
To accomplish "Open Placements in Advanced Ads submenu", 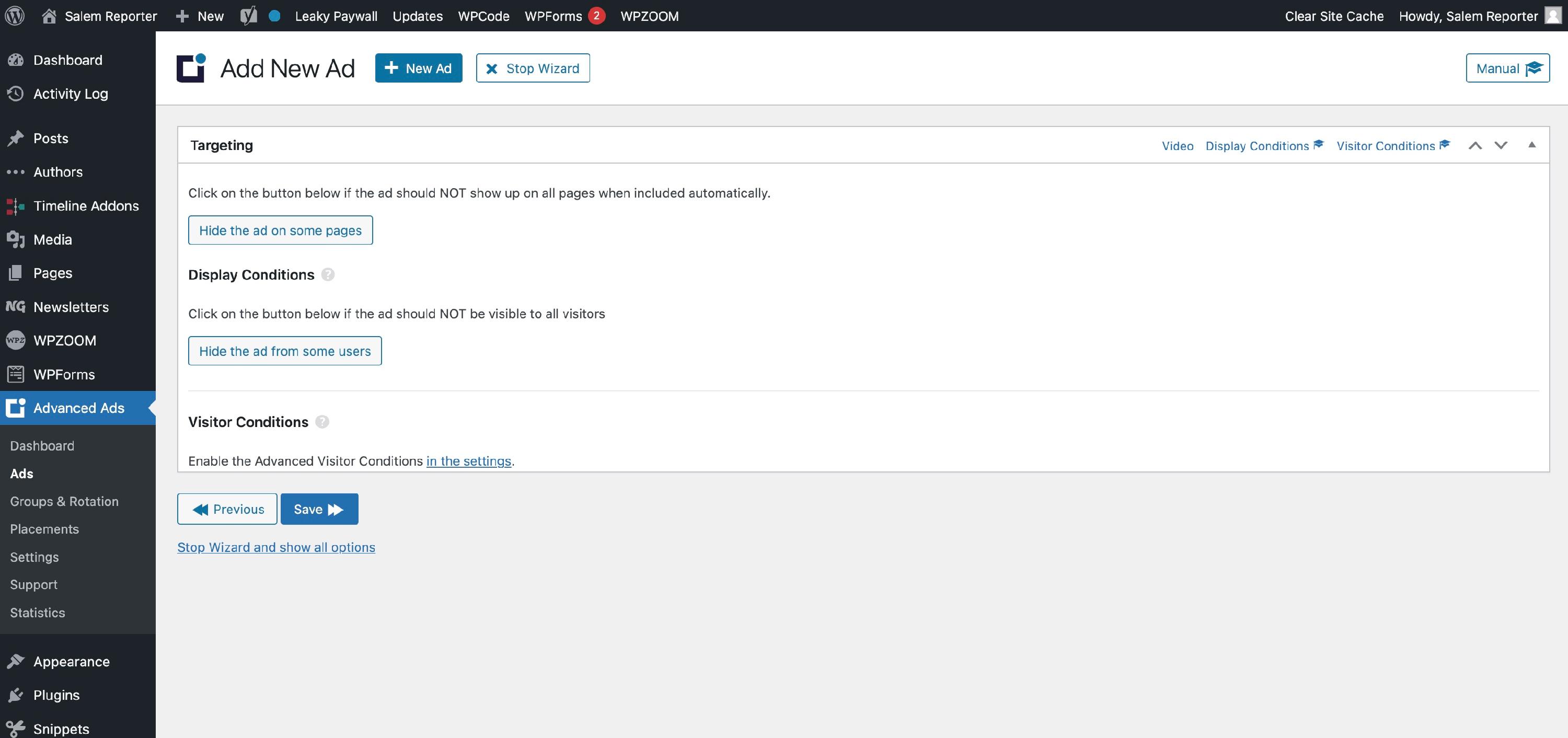I will (44, 529).
